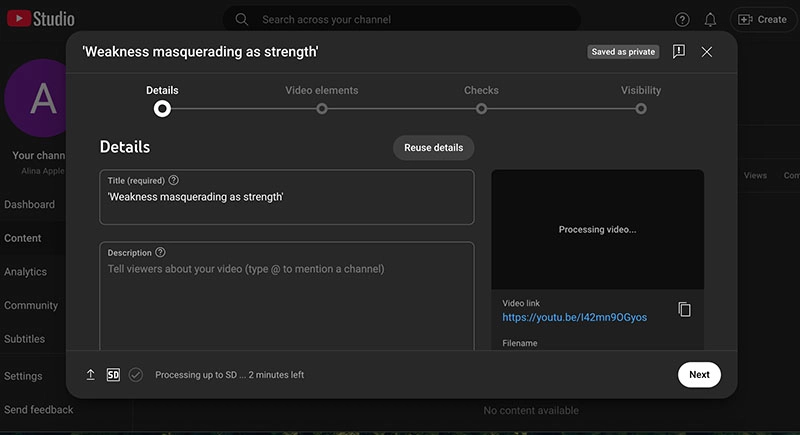Image resolution: width=800 pixels, height=435 pixels.
Task: Open Settings in the sidebar
Action: [23, 376]
